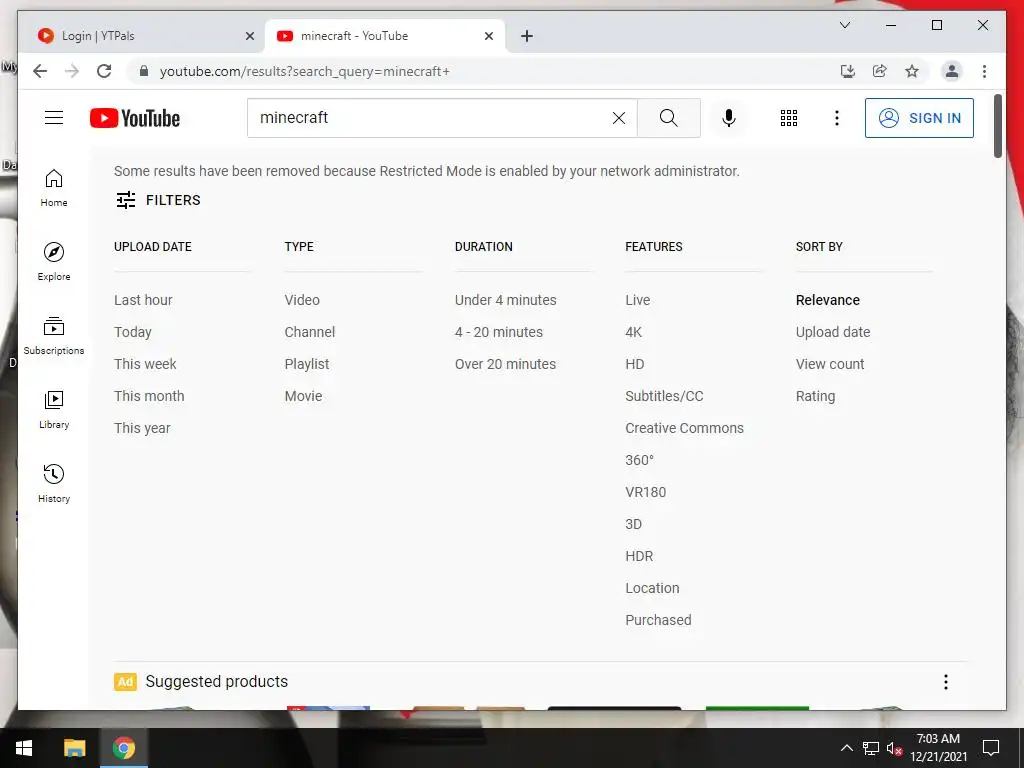1024x768 pixels.
Task: Open the YouTube hamburger guide menu
Action: (x=54, y=118)
